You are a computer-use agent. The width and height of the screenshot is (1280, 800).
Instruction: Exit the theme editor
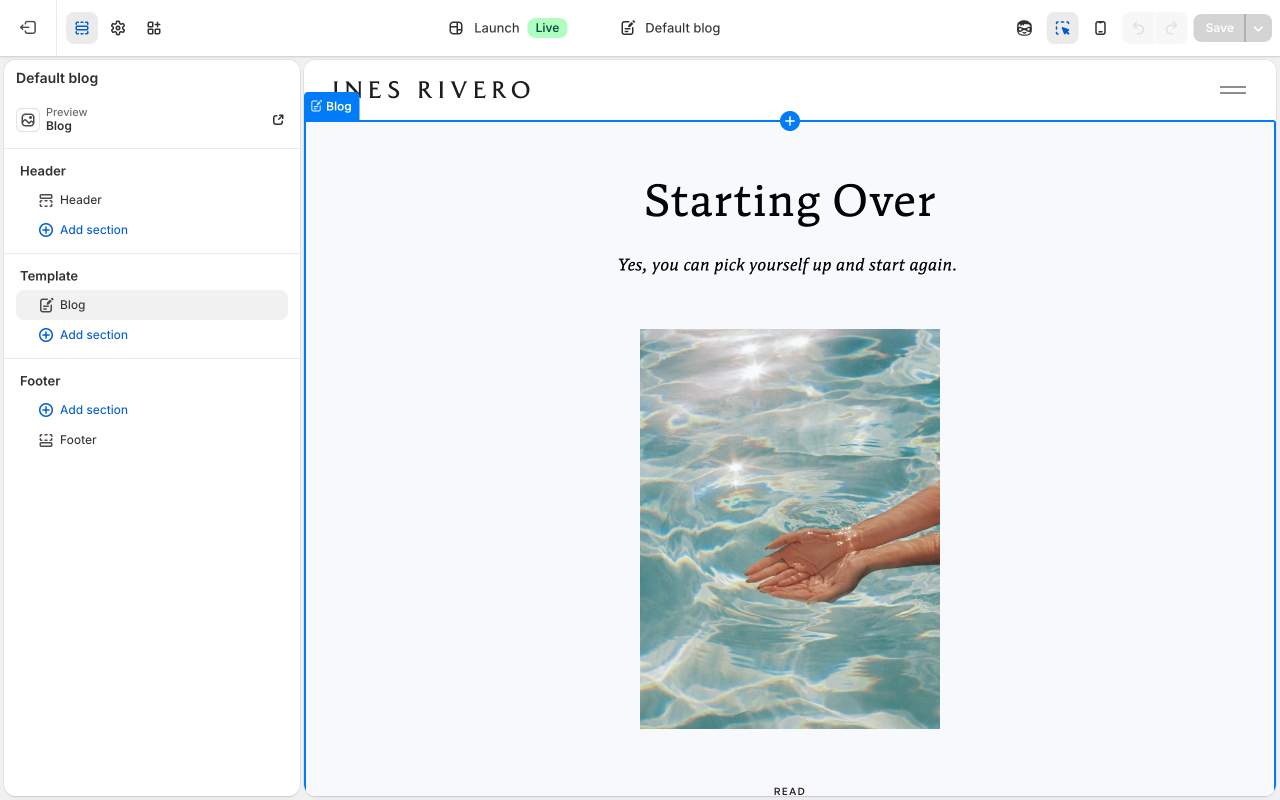click(x=27, y=27)
